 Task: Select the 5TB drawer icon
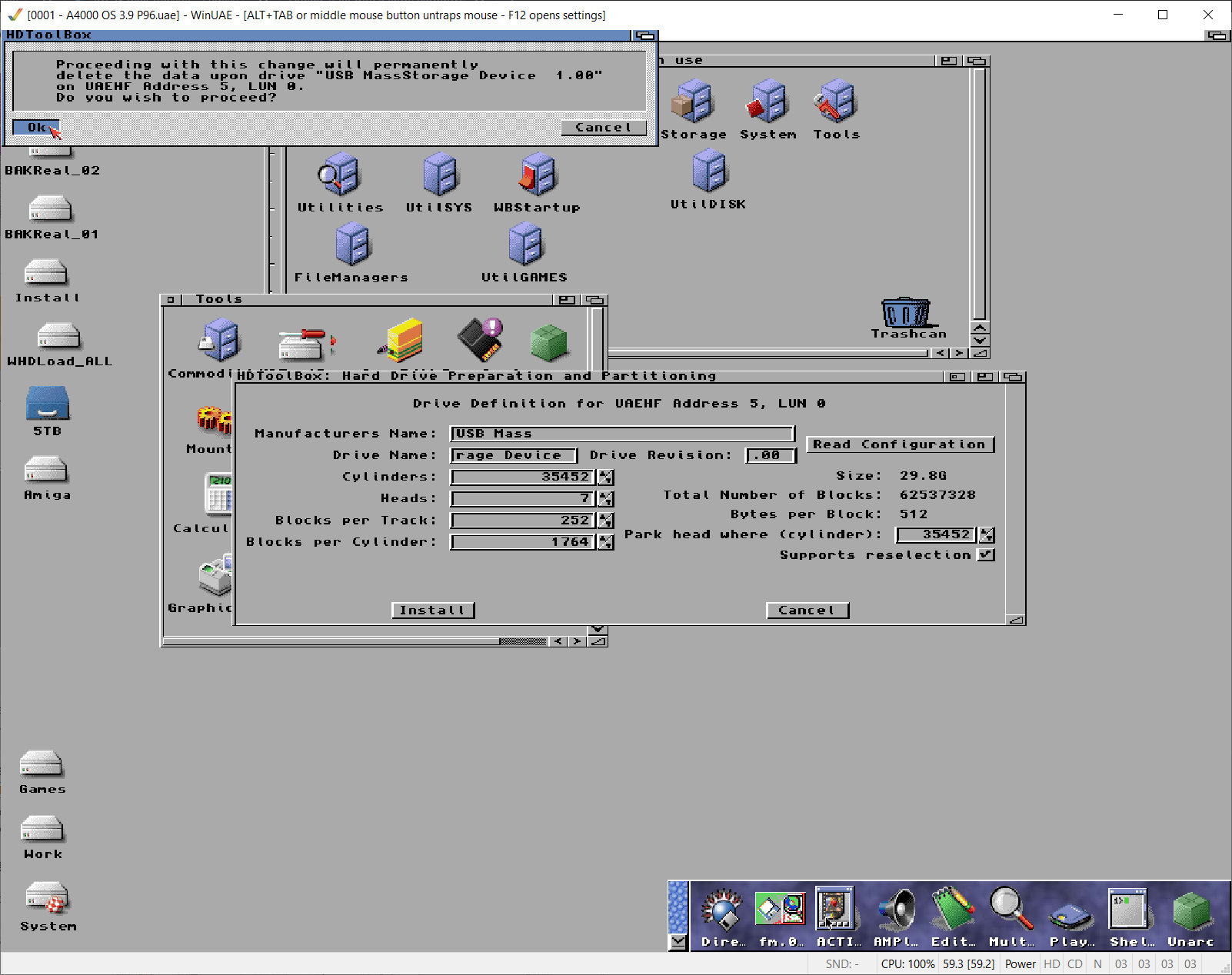click(48, 403)
